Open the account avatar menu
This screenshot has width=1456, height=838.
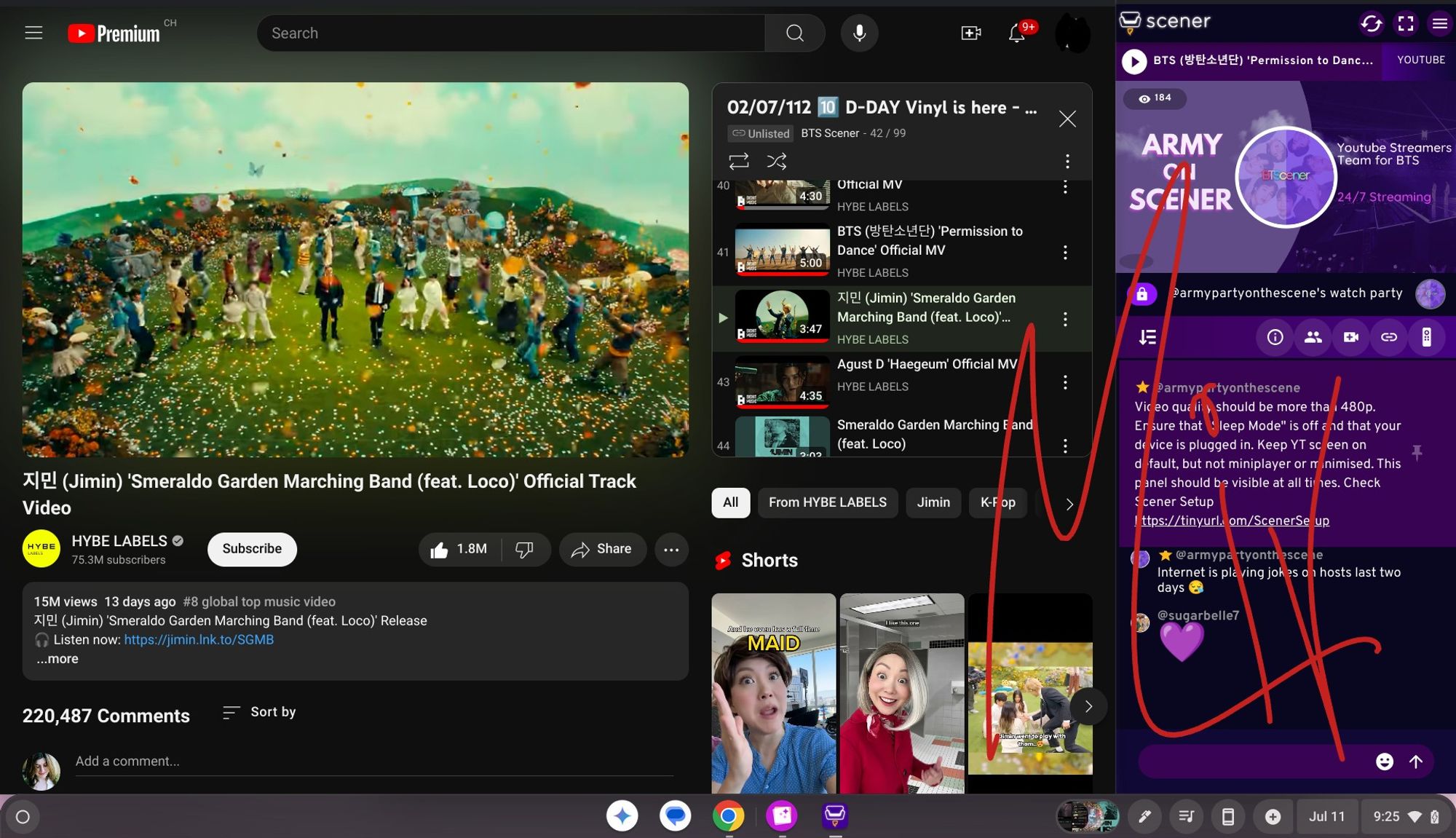pos(1072,33)
